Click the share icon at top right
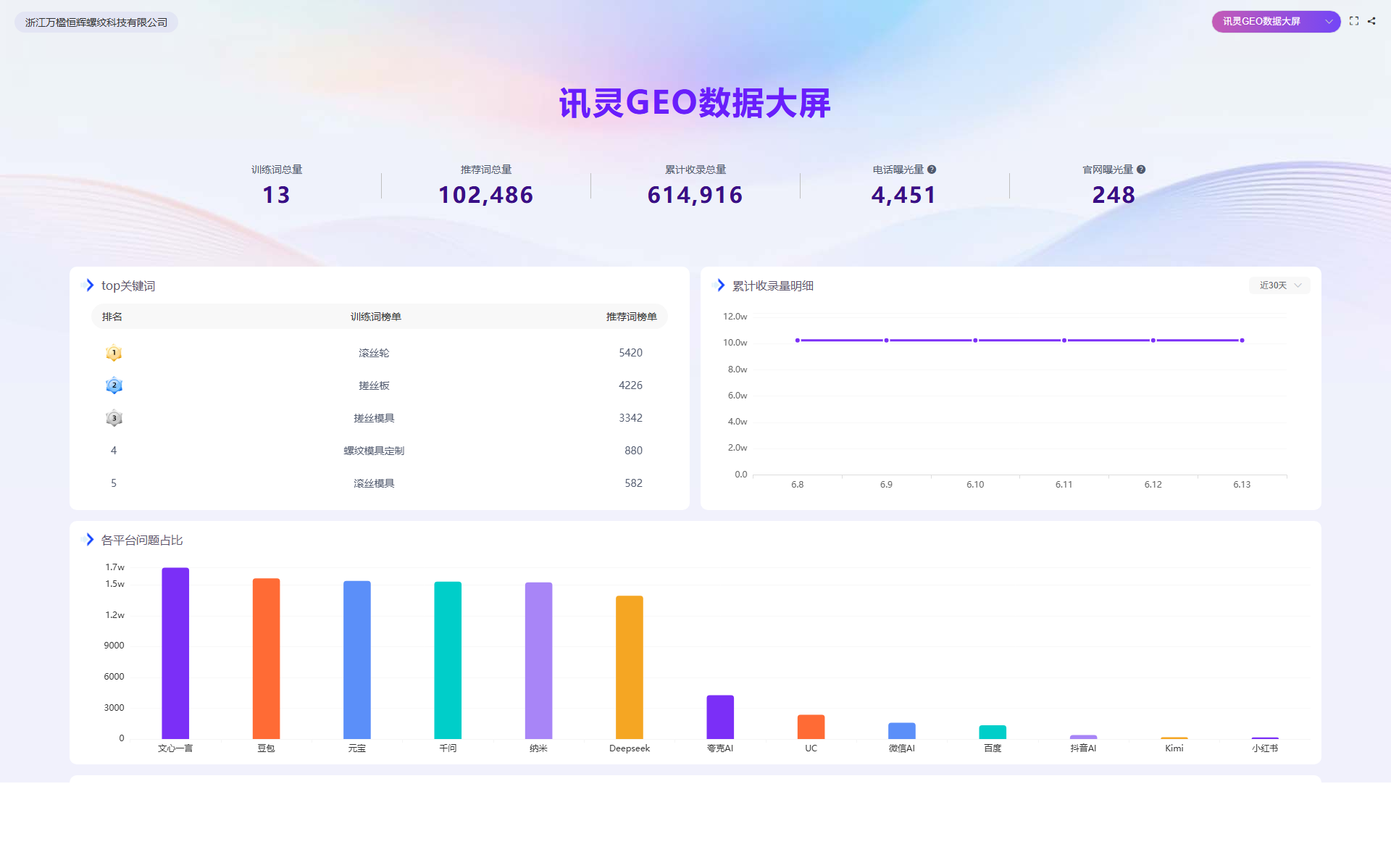Screen dimensions: 1391x868 pos(1371,21)
